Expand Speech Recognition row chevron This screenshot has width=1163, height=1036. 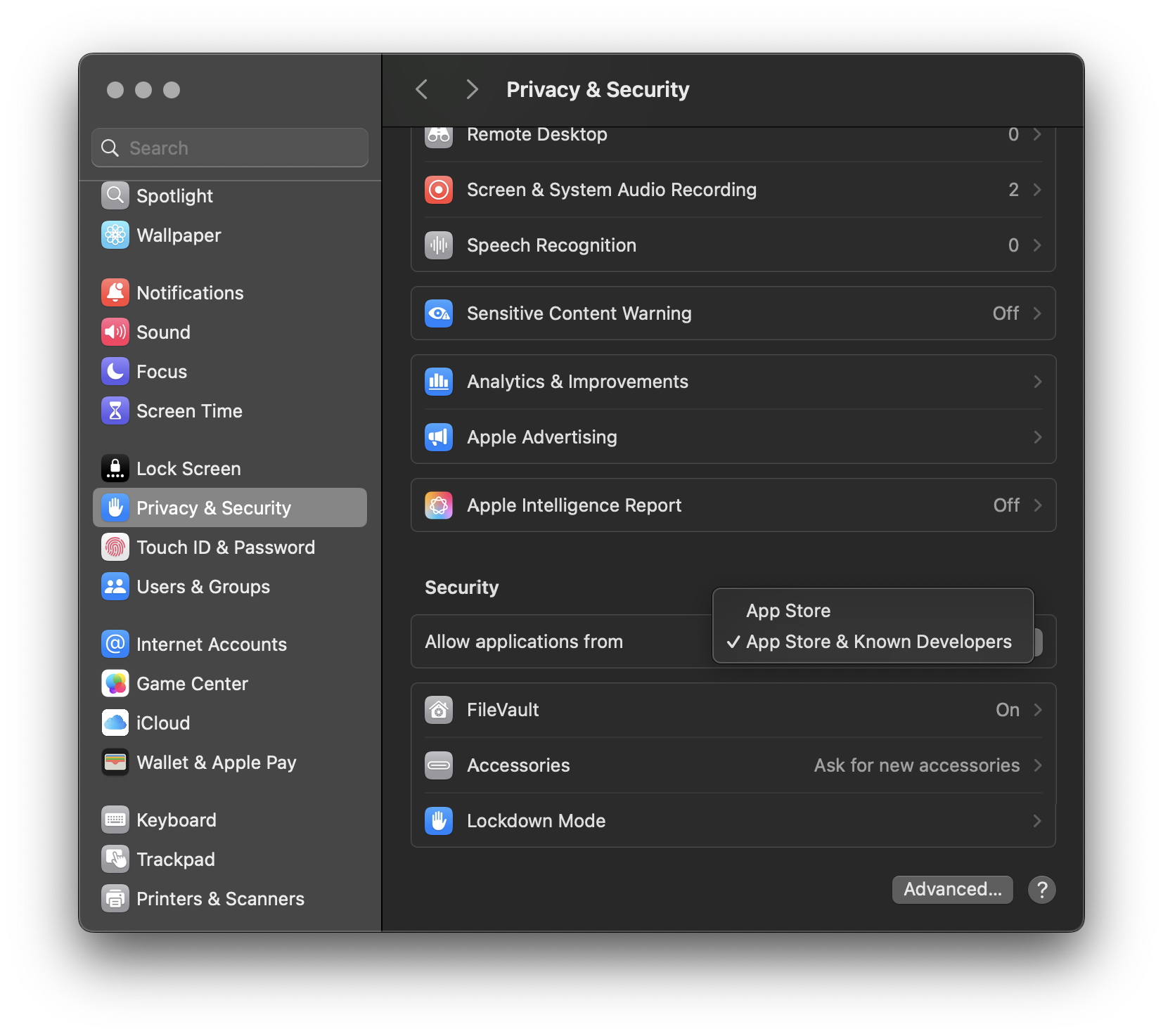(1037, 245)
